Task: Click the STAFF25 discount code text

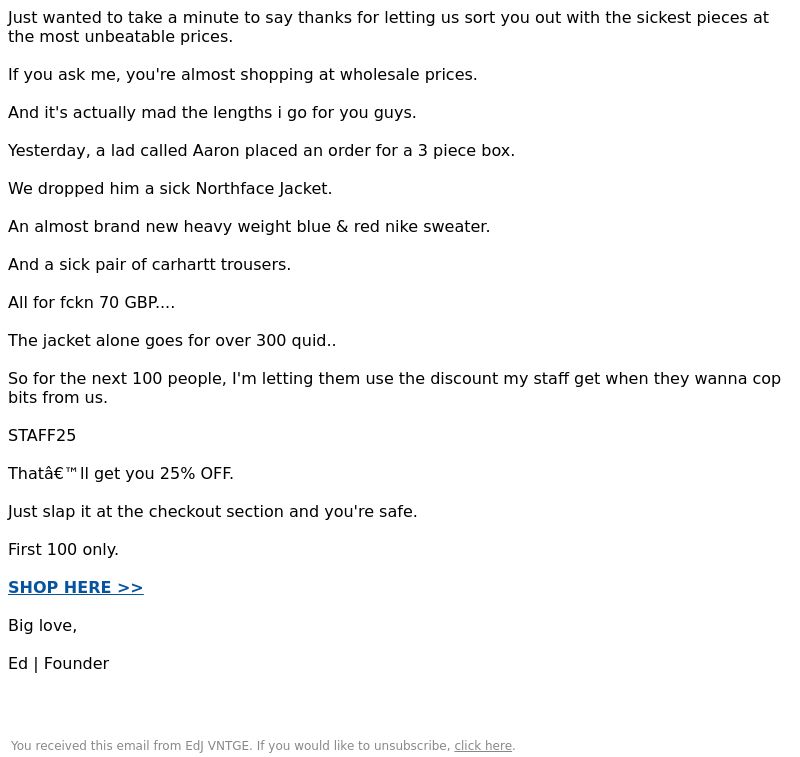Action: tap(42, 436)
